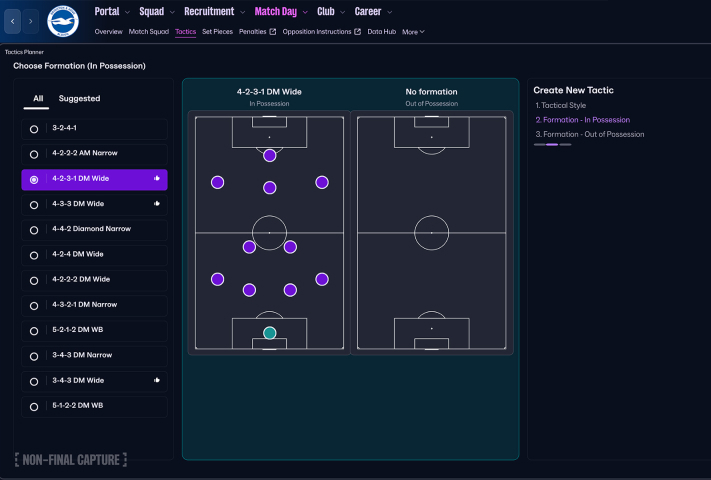Switch to the Suggested formations tab

click(x=79, y=99)
